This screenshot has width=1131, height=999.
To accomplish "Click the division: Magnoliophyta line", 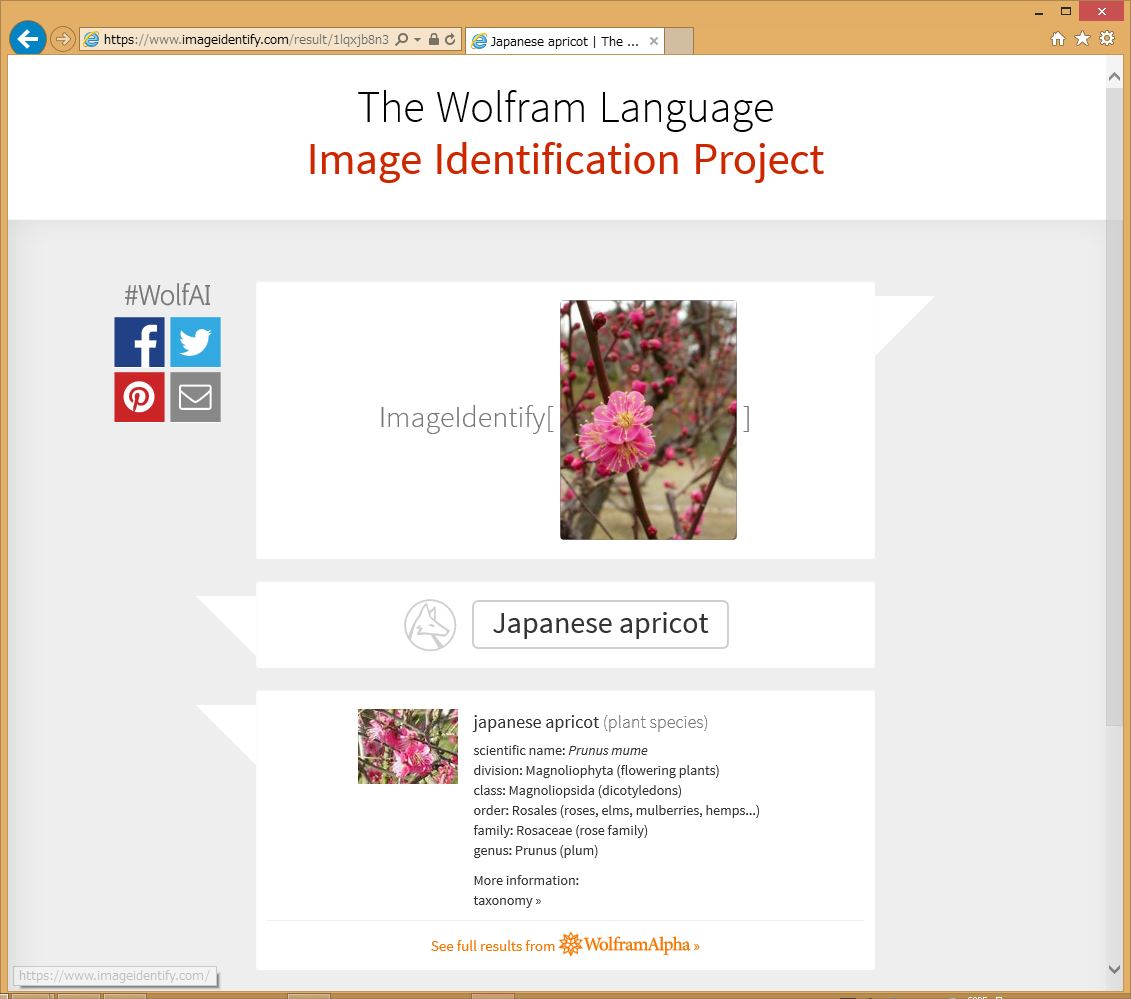I will coord(596,770).
